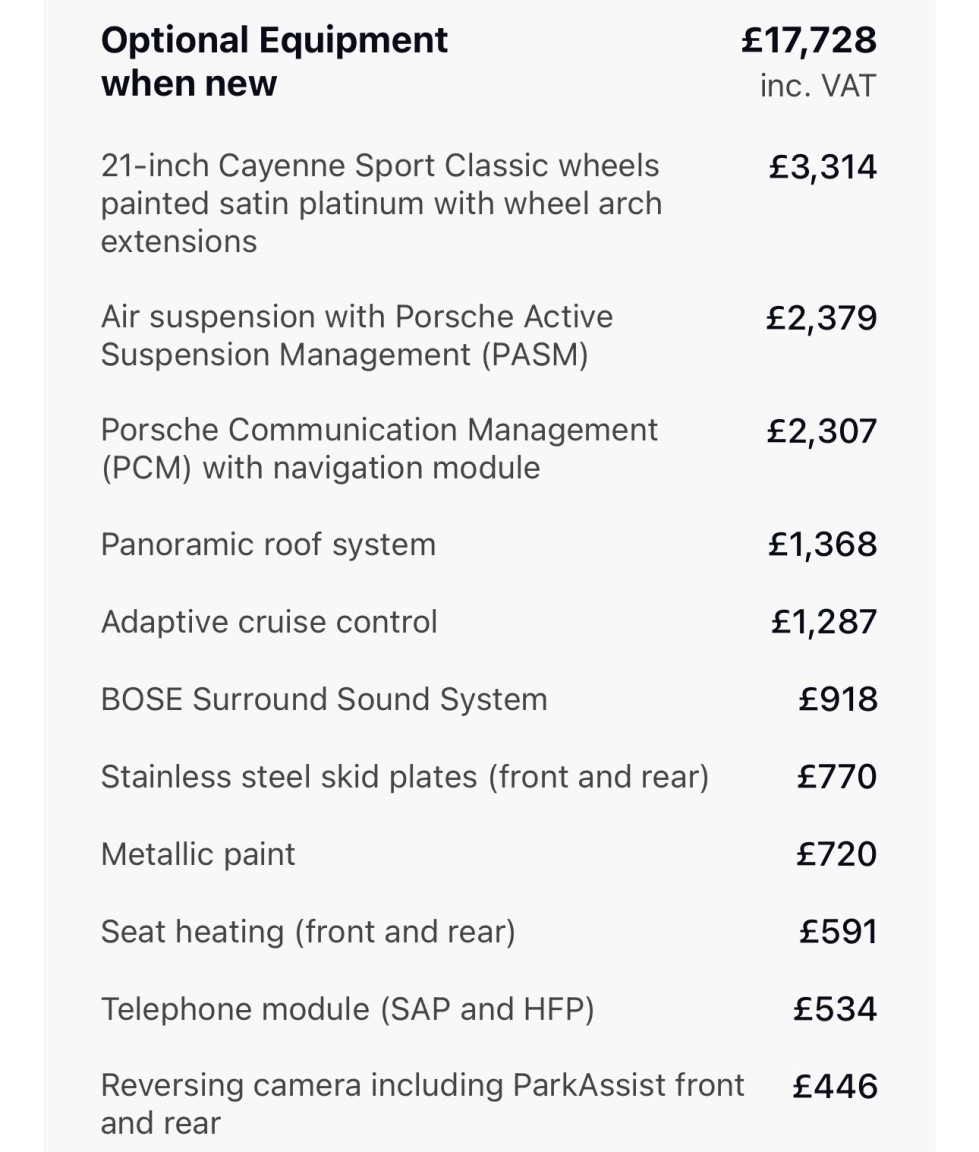The width and height of the screenshot is (979, 1152).
Task: Select the 21-inch Cayenne Sport Classic wheels item
Action: [381, 203]
